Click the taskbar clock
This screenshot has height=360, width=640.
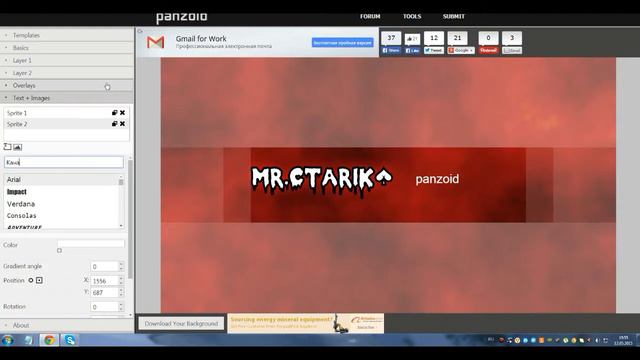tap(623, 340)
